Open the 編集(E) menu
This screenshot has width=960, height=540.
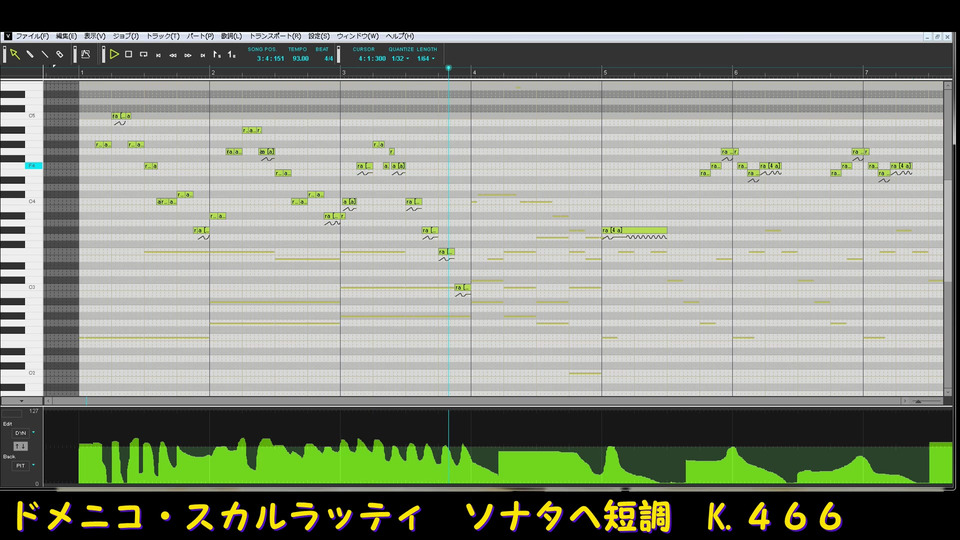(66, 36)
